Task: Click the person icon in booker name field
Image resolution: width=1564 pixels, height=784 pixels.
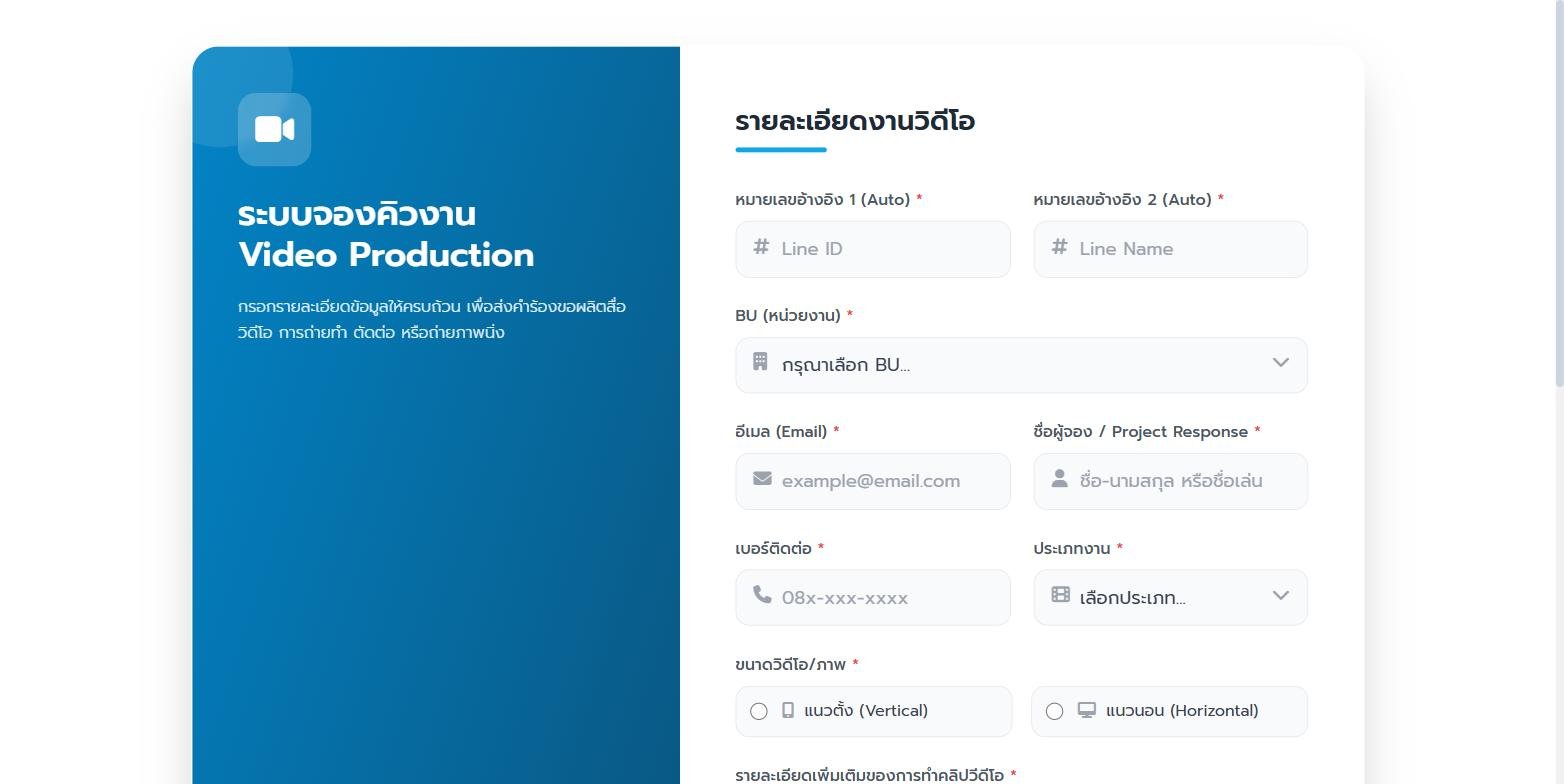Action: coord(1060,479)
